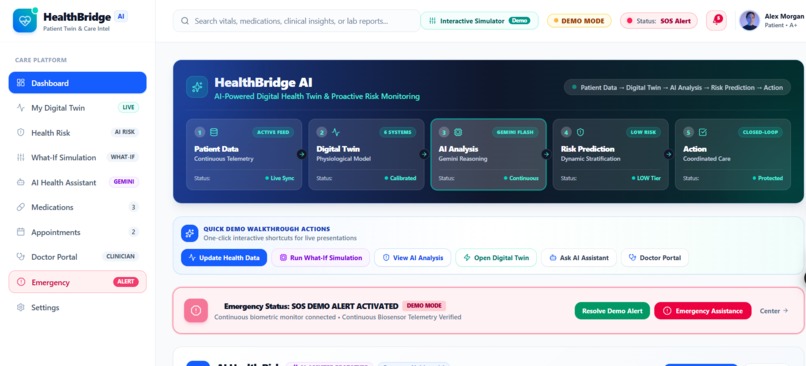The height and width of the screenshot is (366, 806).
Task: Select the Patient Data pipeline card
Action: (244, 154)
